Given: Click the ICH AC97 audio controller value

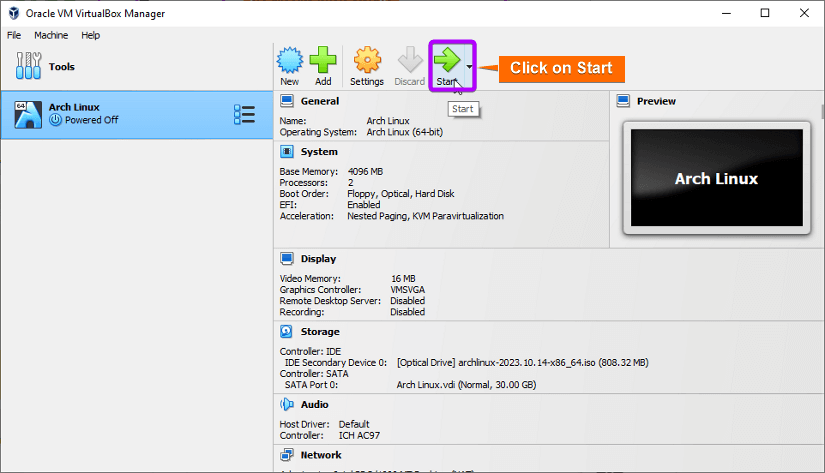Looking at the screenshot, I should click(x=359, y=435).
